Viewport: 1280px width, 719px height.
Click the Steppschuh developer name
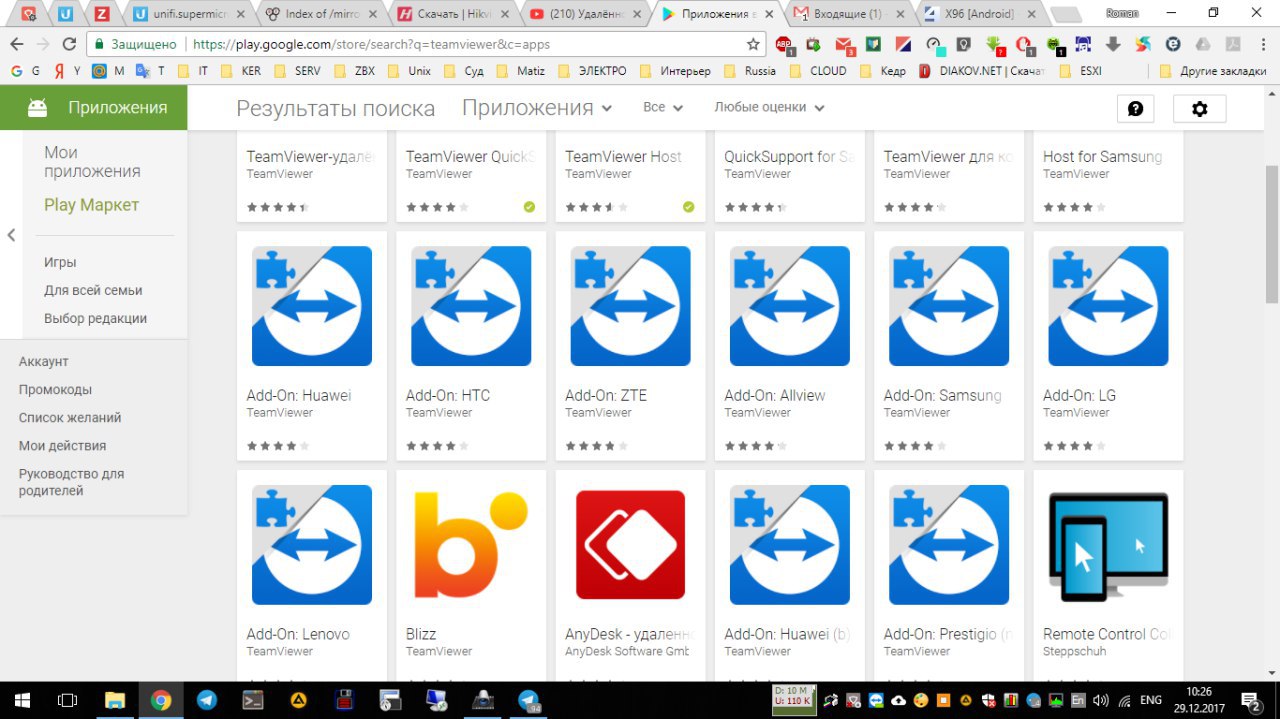[x=1077, y=651]
